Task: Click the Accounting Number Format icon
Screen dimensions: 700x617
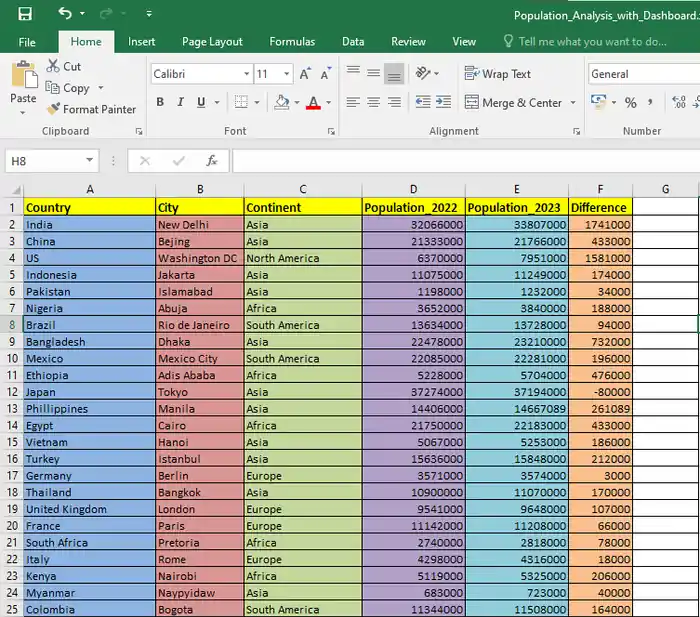Action: tap(598, 102)
